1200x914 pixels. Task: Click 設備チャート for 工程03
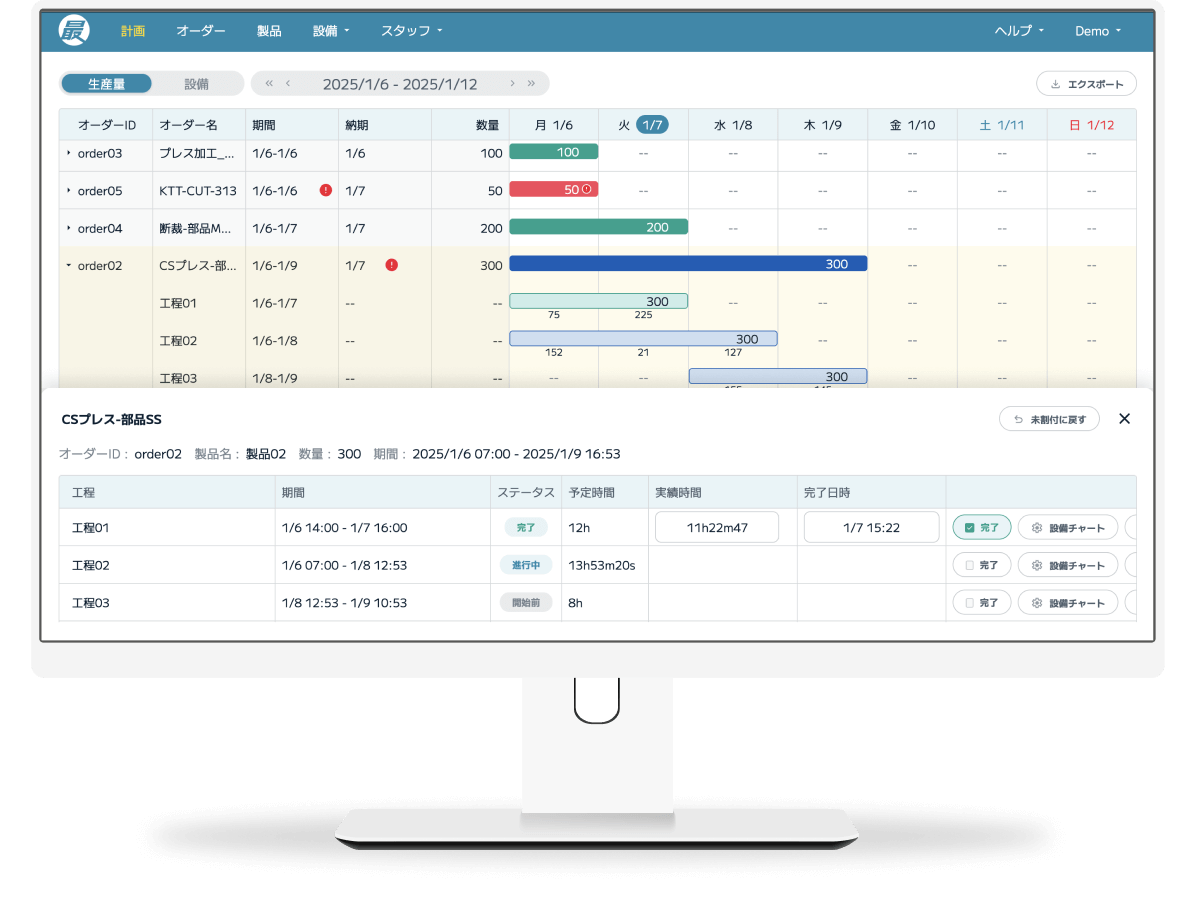(x=1067, y=602)
